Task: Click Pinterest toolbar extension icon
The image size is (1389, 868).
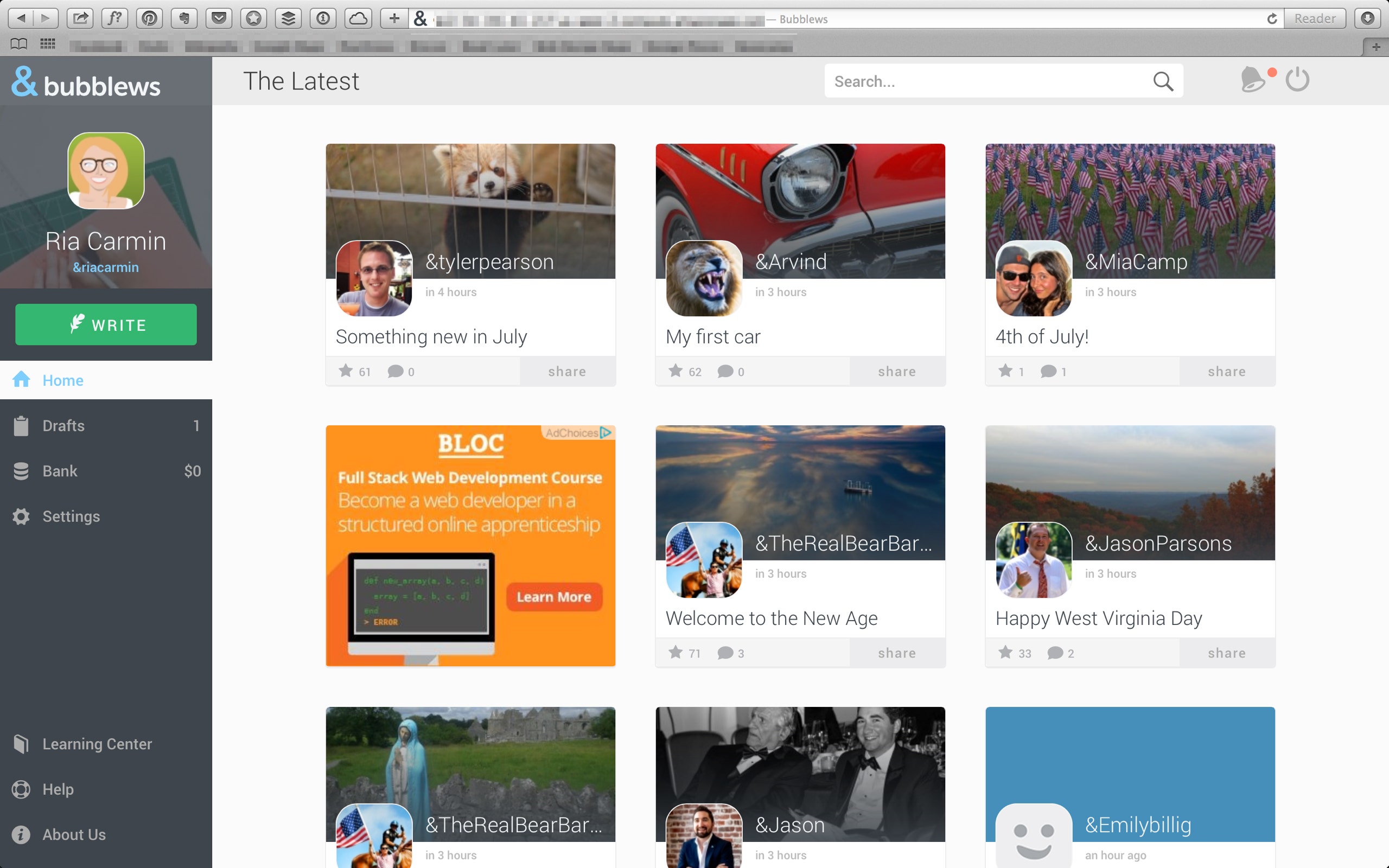Action: point(149,18)
